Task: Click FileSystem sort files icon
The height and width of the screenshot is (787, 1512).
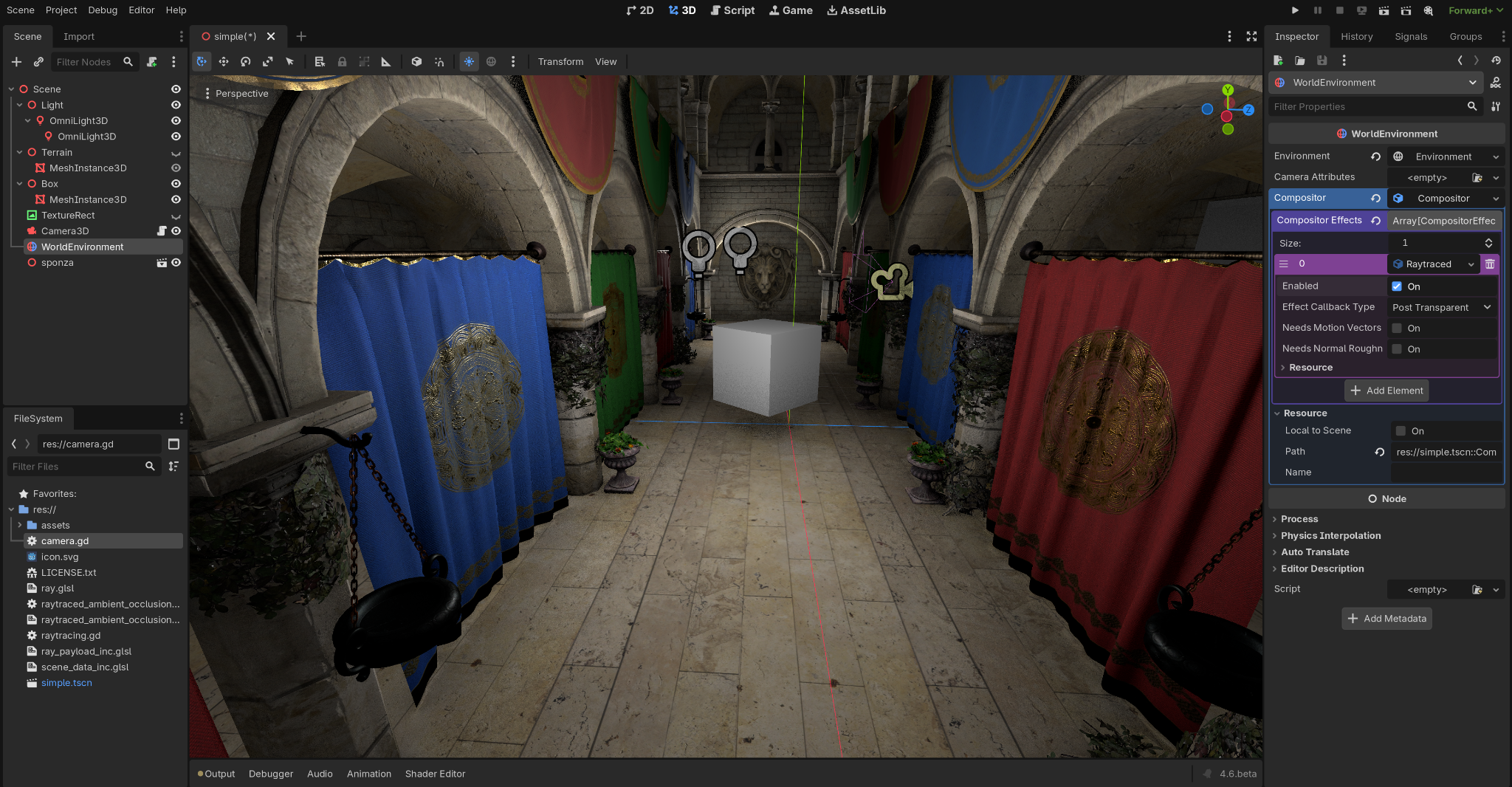Action: pos(173,466)
